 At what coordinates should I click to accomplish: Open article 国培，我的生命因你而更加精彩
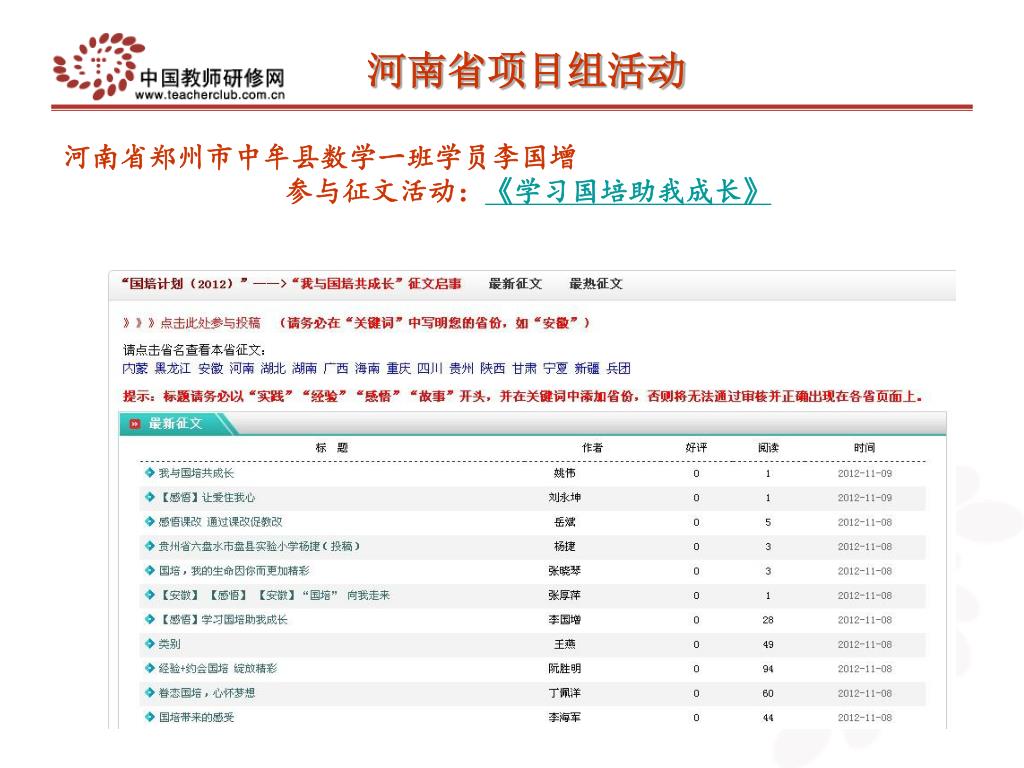click(234, 571)
